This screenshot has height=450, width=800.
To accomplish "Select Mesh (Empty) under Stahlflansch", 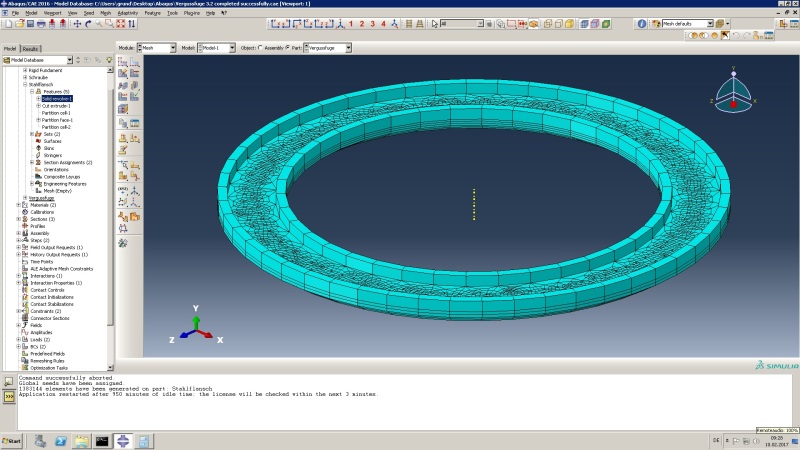I will [57, 191].
